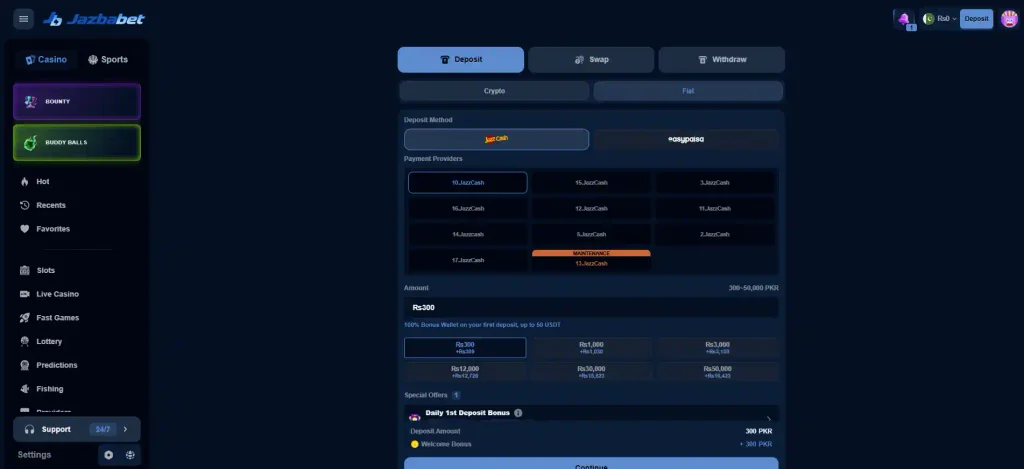Switch to the Deposit tab
The height and width of the screenshot is (469, 1024).
(x=460, y=59)
